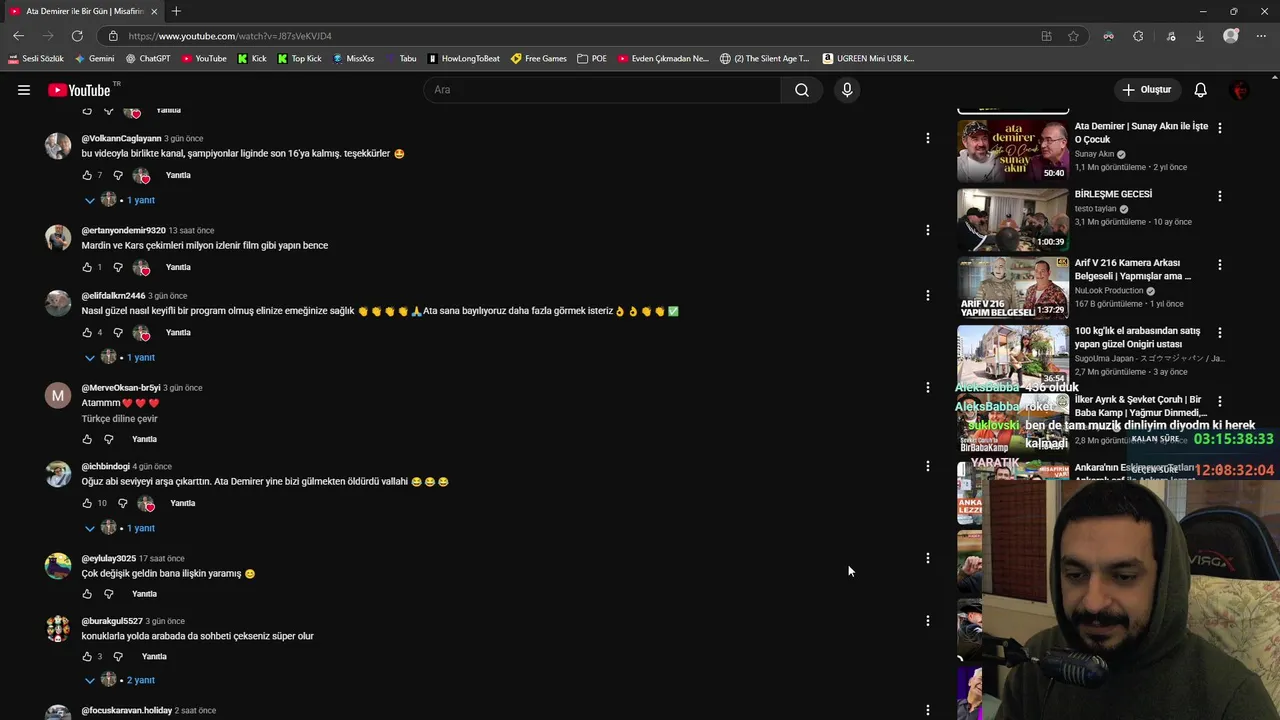Bookmark this page with the star icon

click(1073, 36)
